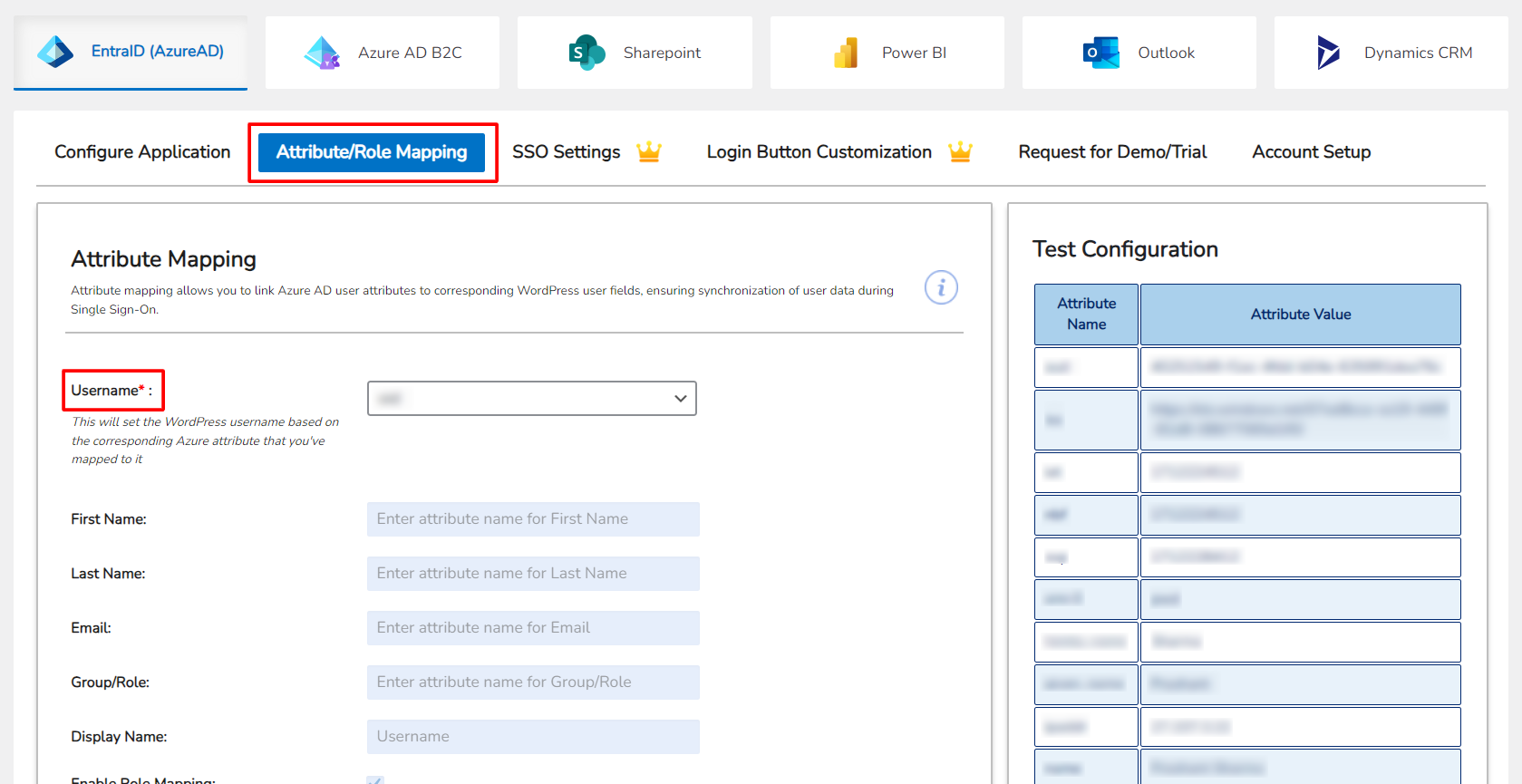The image size is (1522, 784).
Task: Click the 'Attribute Value' table header
Action: 1301,314
